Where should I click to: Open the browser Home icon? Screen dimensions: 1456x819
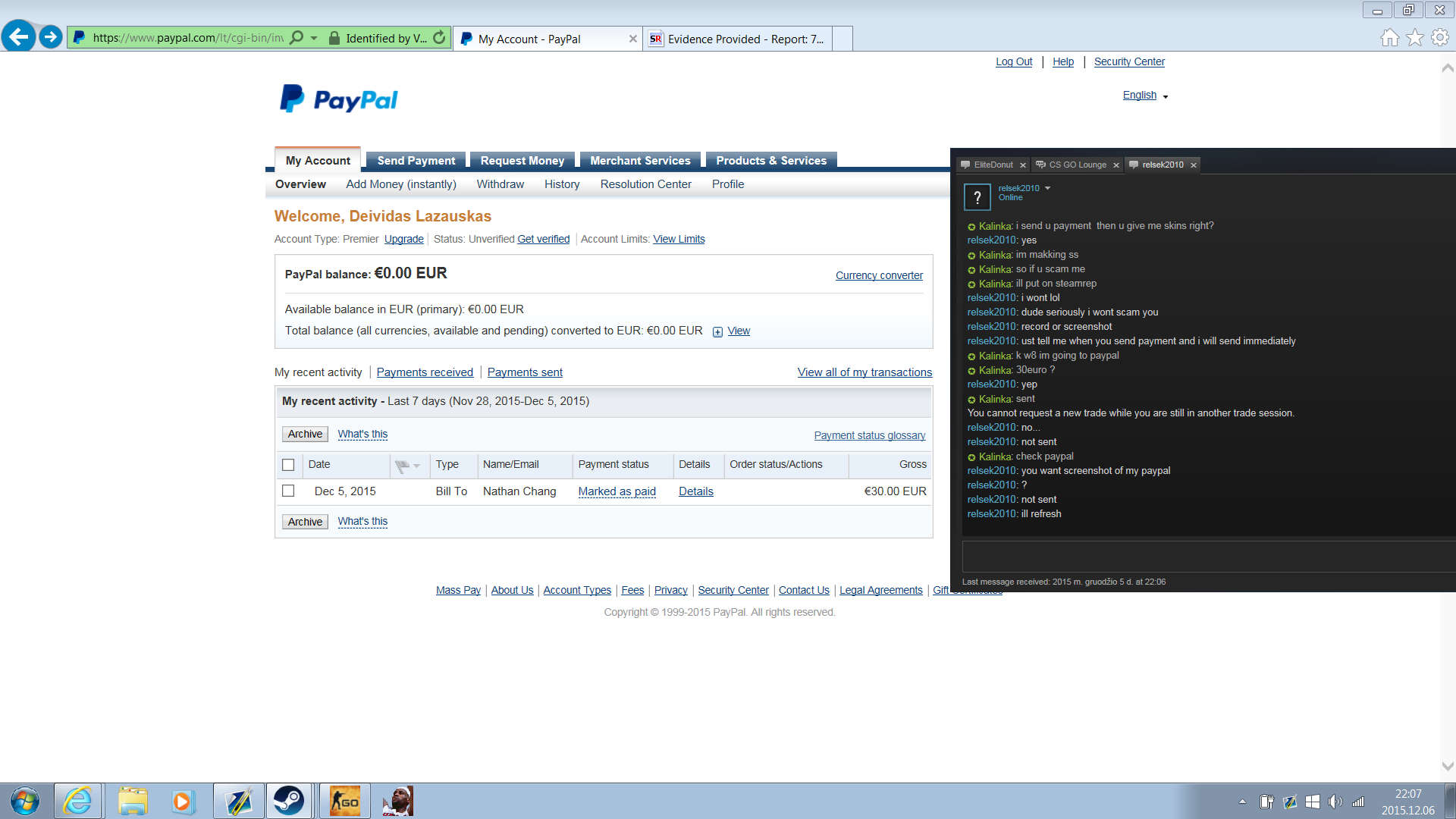tap(1389, 38)
